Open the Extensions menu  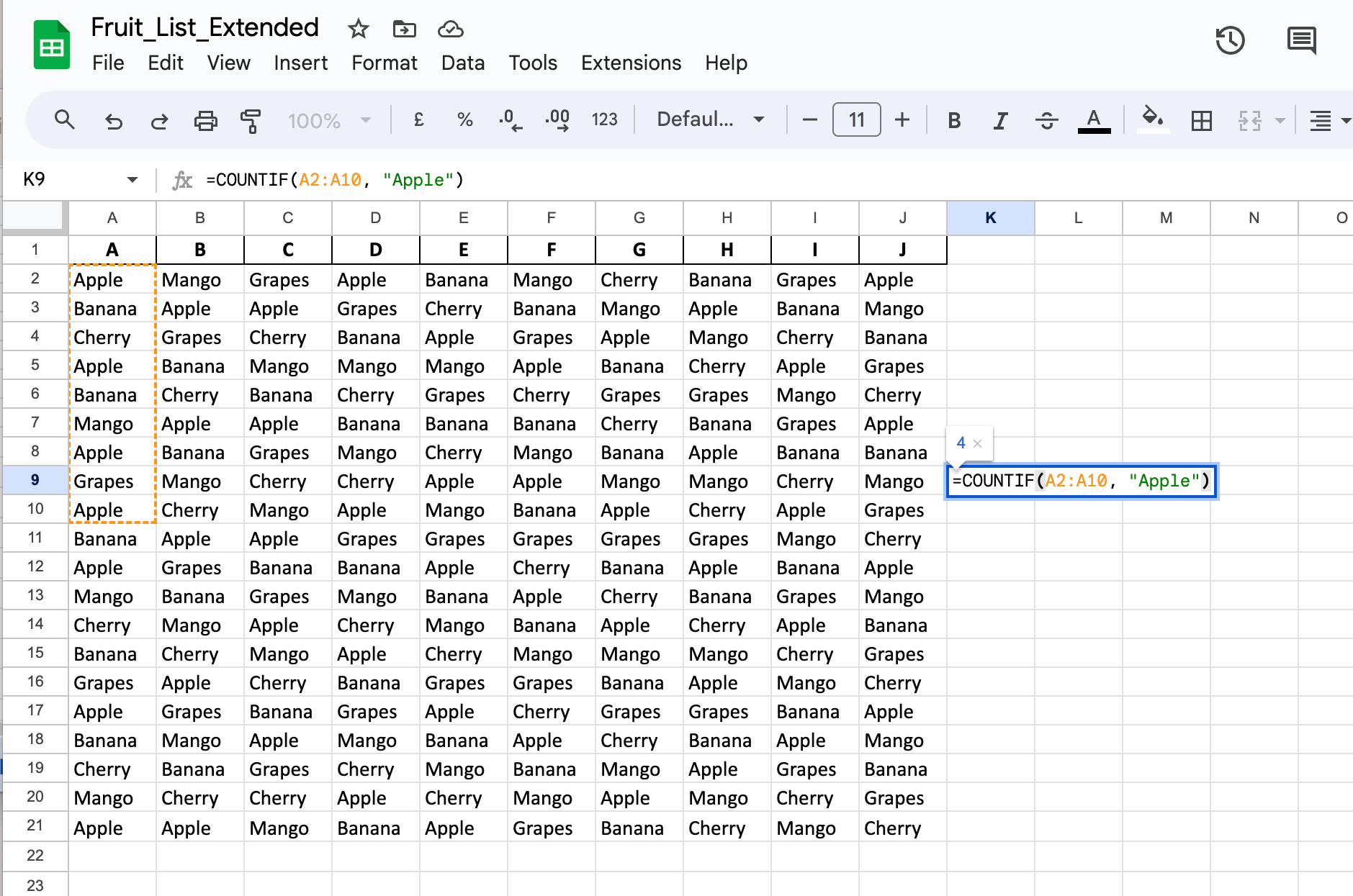tap(631, 63)
